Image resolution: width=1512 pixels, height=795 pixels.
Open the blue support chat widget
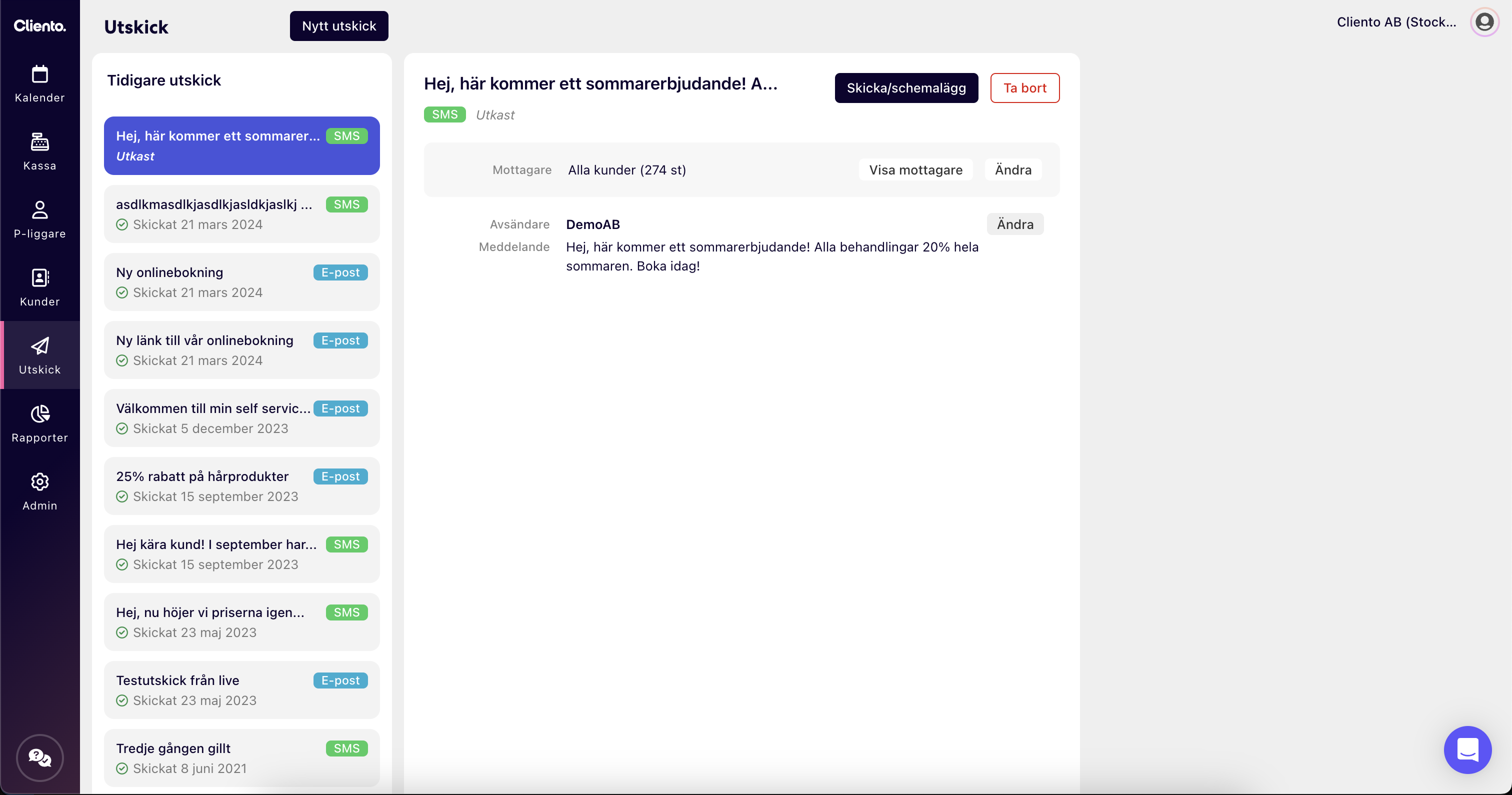click(x=1467, y=750)
